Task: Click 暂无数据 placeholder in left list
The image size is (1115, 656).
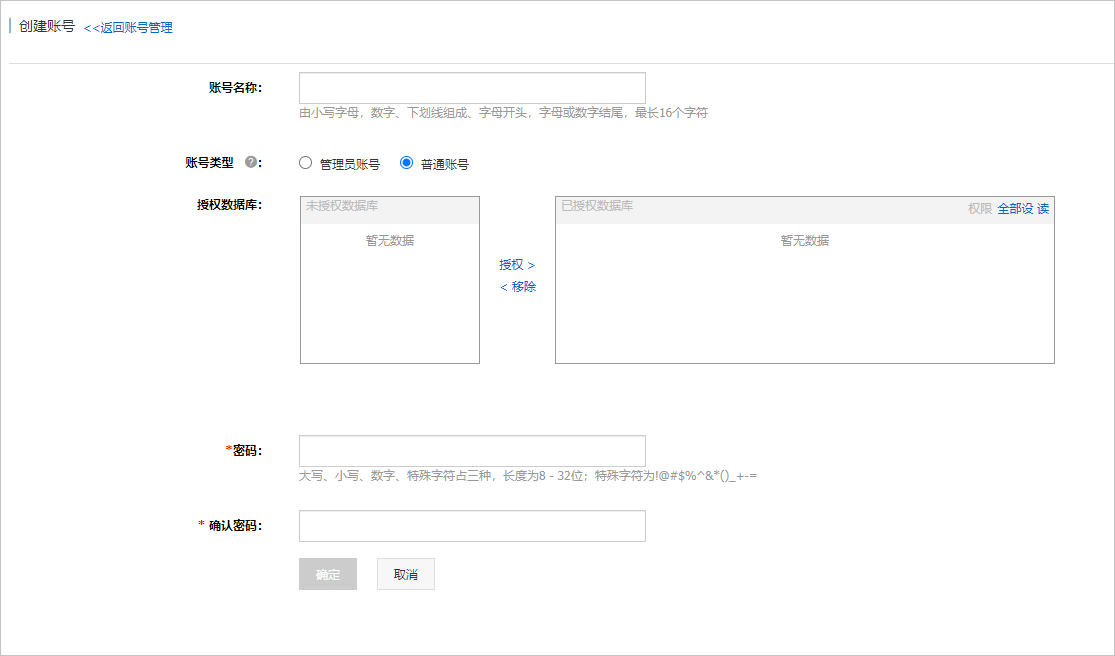Action: click(389, 240)
